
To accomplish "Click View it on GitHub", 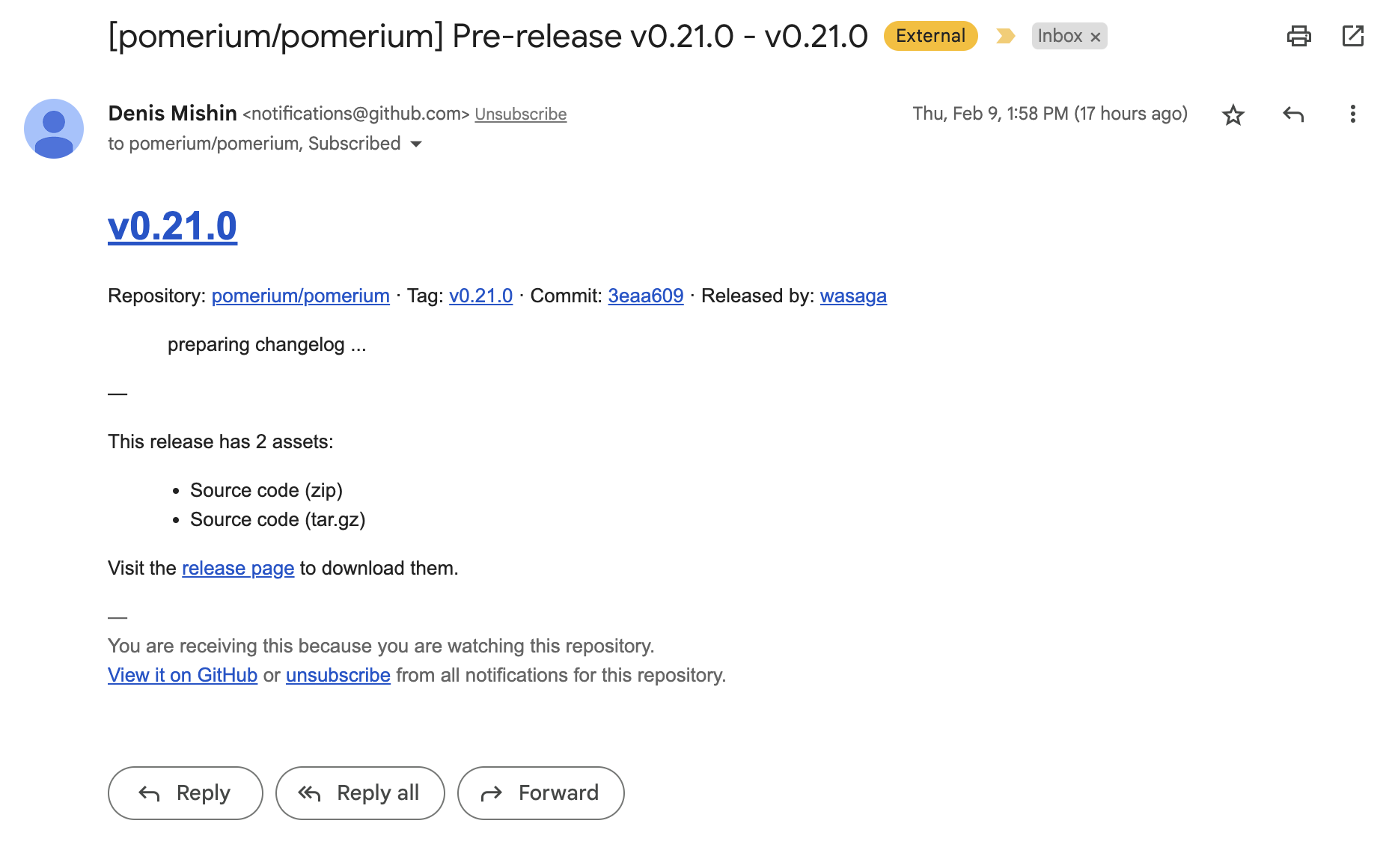I will (x=182, y=674).
